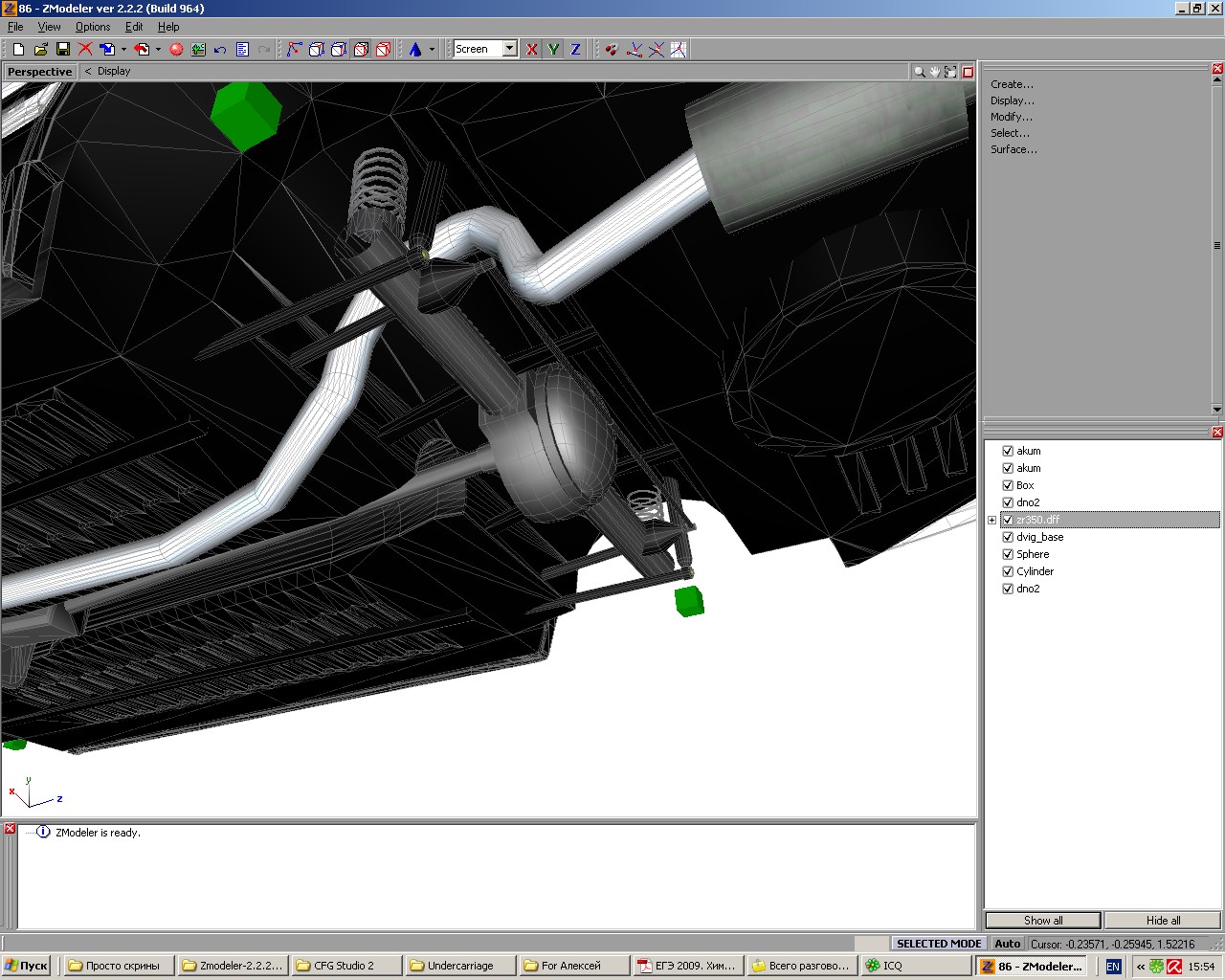Viewport: 1225px width, 980px height.
Task: Toggle the dvig_base object checkbox
Action: coord(1007,537)
